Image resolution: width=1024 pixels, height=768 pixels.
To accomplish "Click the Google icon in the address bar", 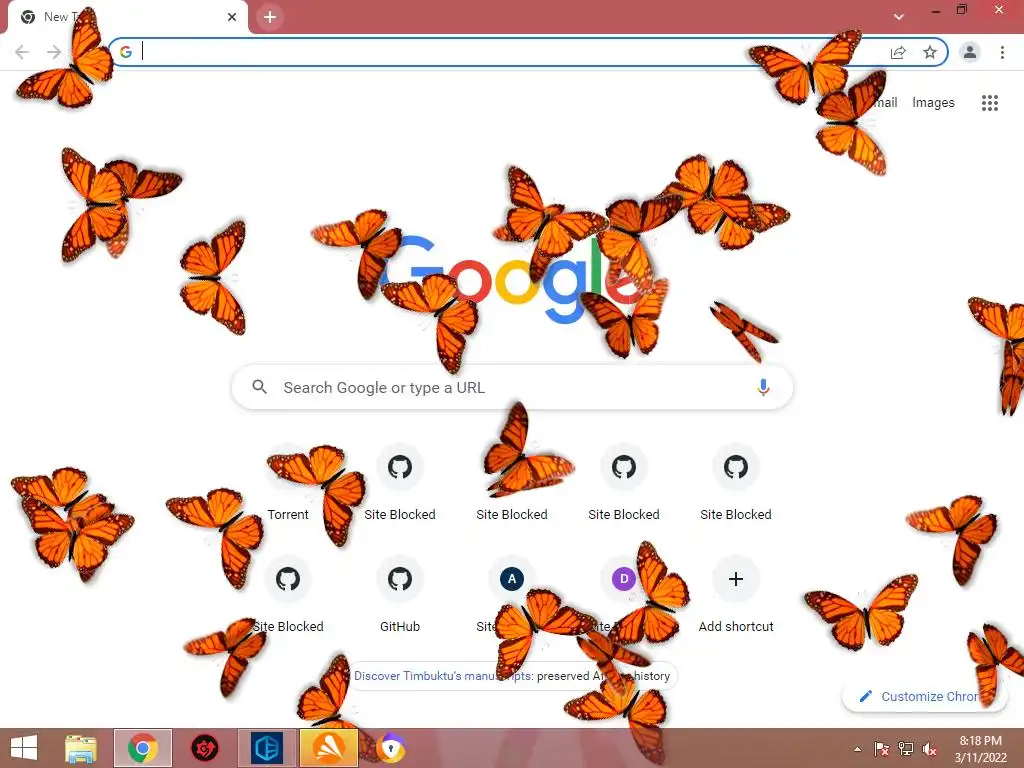I will point(126,52).
